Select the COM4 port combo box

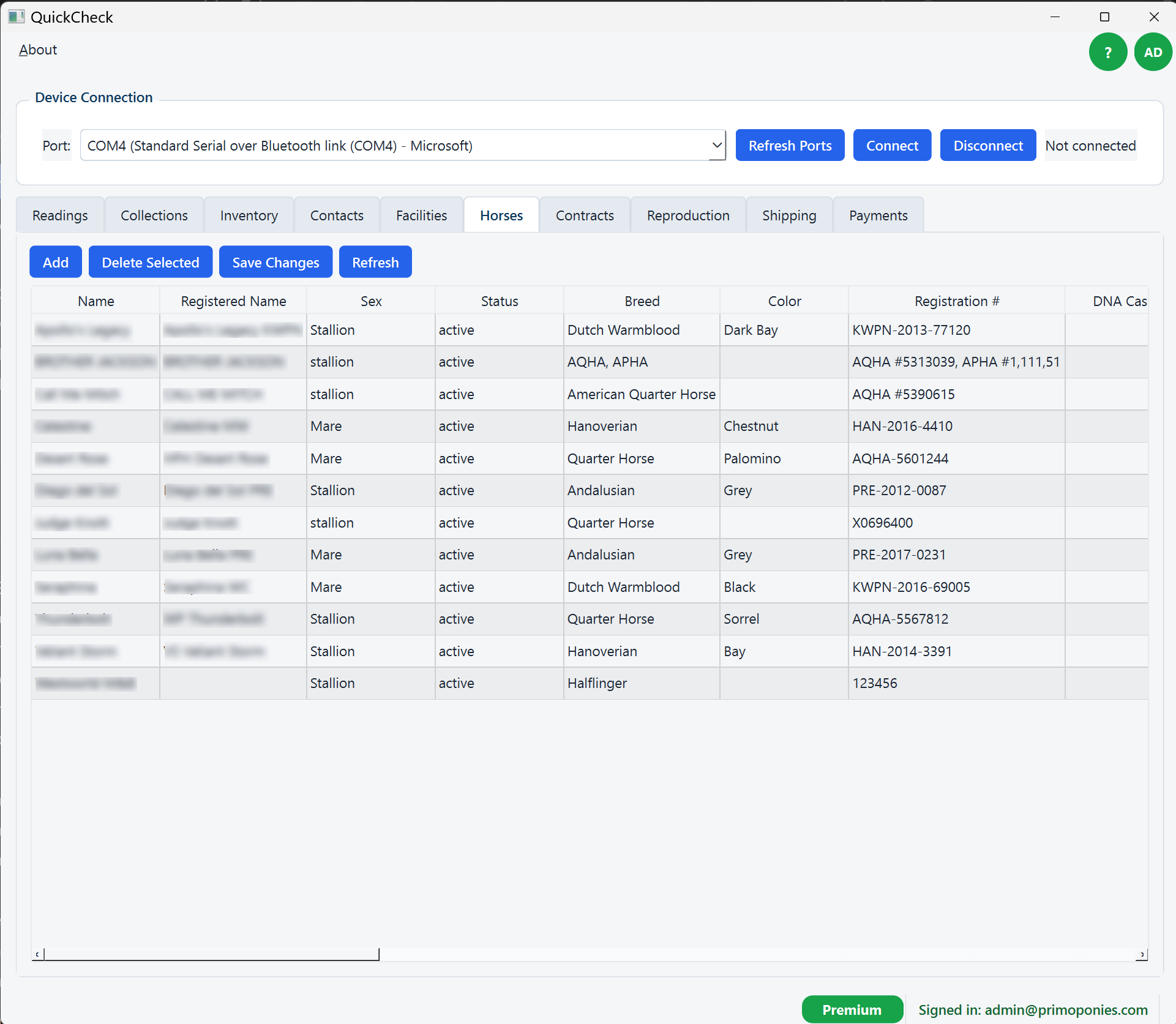403,146
